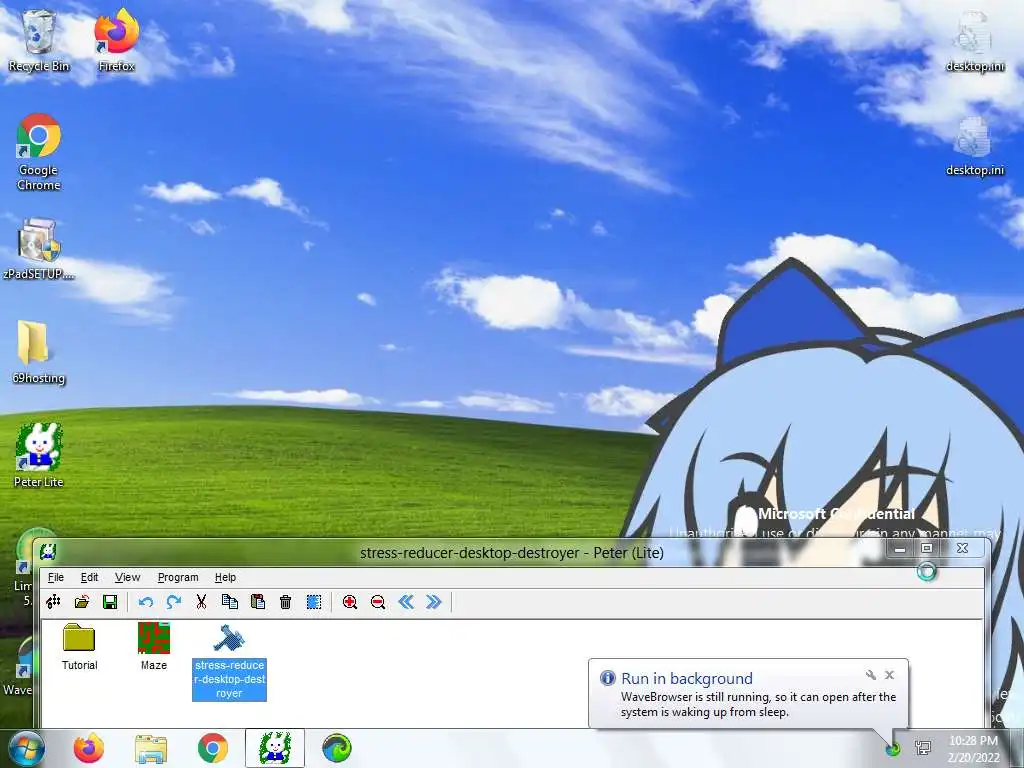
Task: Select the Firefox desktop shortcut
Action: point(117,40)
